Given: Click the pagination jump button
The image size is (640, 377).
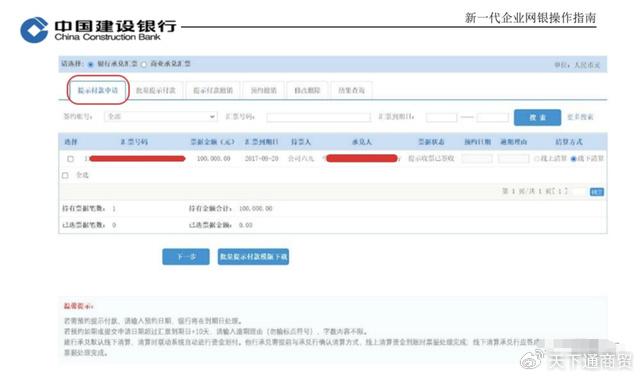Looking at the screenshot, I should [596, 192].
